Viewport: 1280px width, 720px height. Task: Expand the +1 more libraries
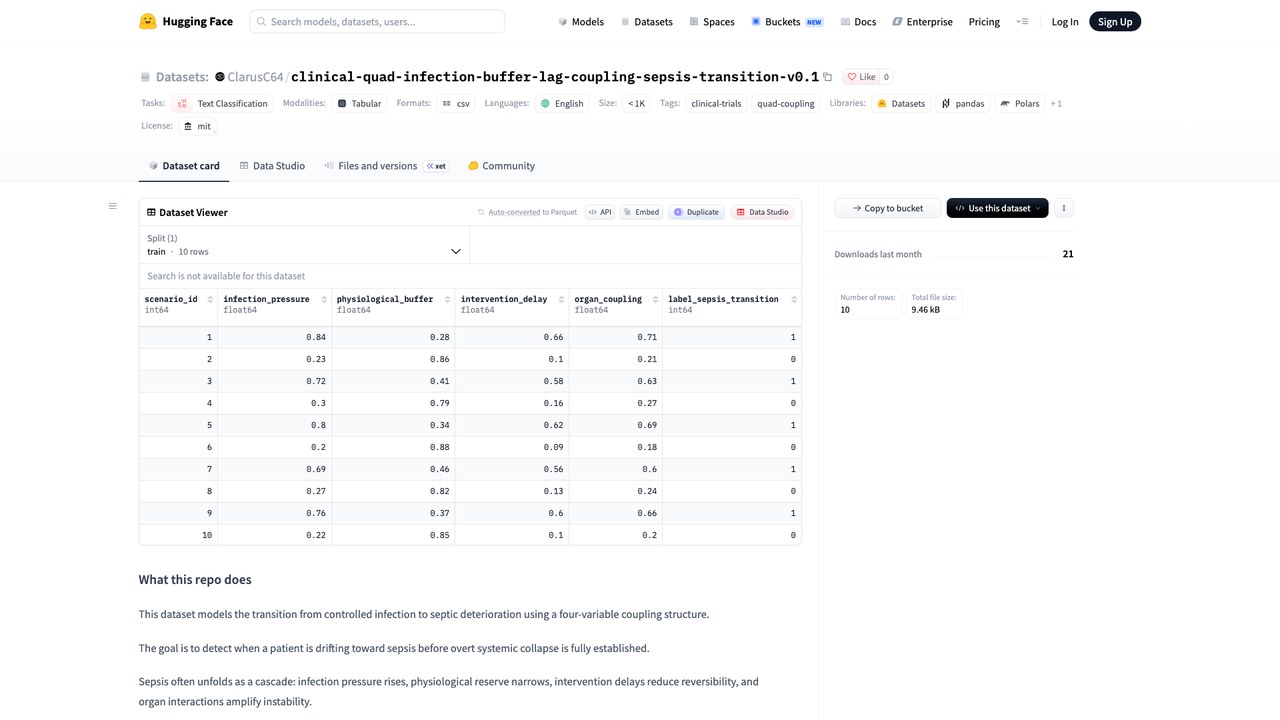pos(1056,104)
